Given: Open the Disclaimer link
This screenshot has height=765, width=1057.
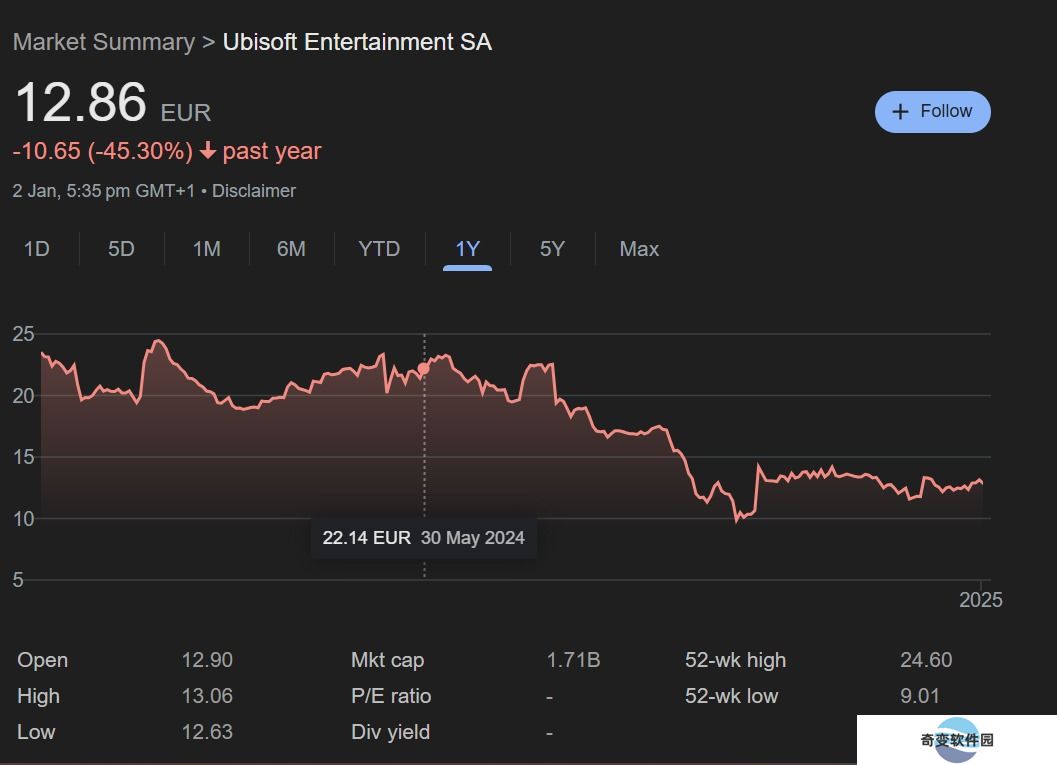Looking at the screenshot, I should pos(254,191).
